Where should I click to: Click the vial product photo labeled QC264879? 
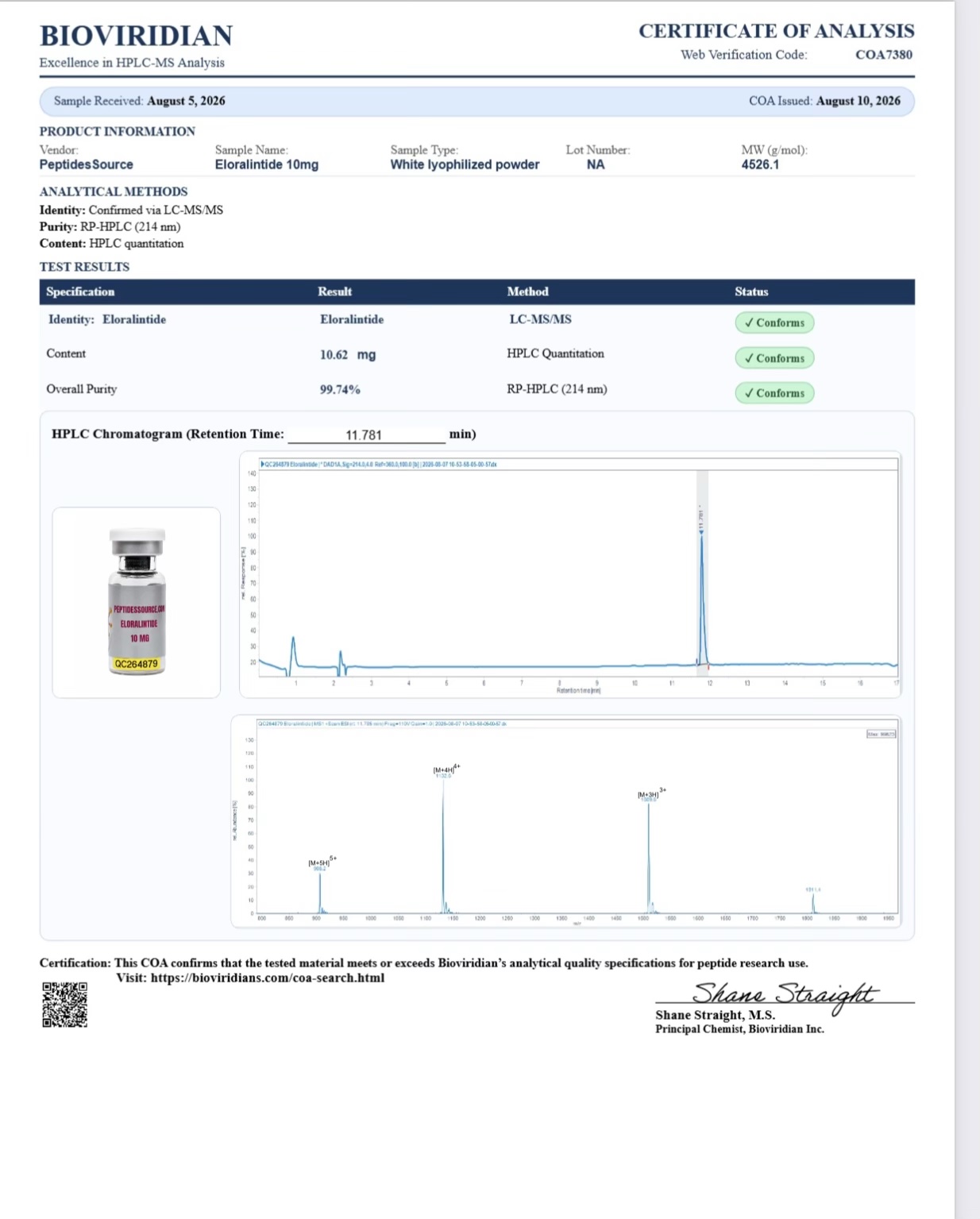[137, 602]
